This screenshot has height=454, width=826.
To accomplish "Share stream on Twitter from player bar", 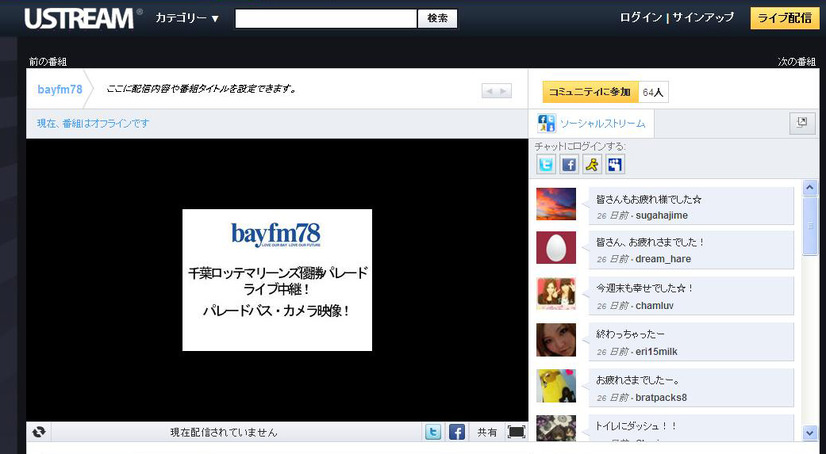I will 433,432.
